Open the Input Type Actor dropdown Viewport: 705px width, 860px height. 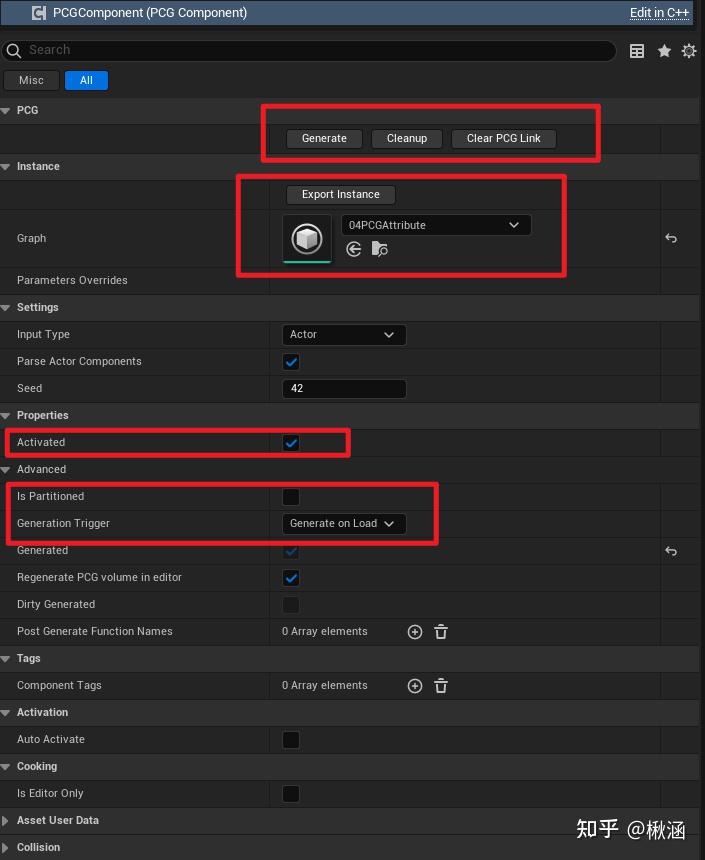(343, 335)
